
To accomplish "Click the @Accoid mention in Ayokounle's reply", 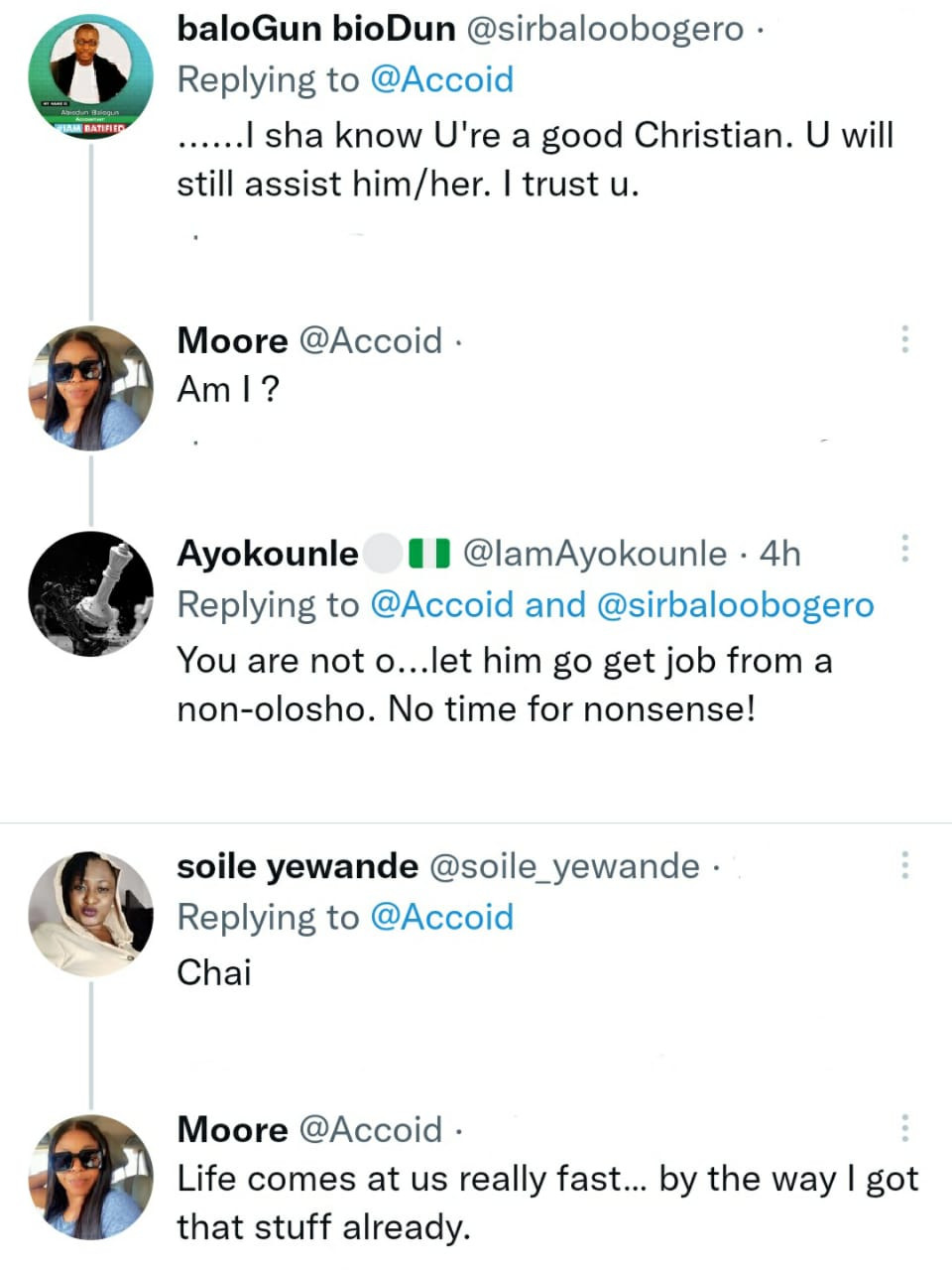I will pos(441,604).
